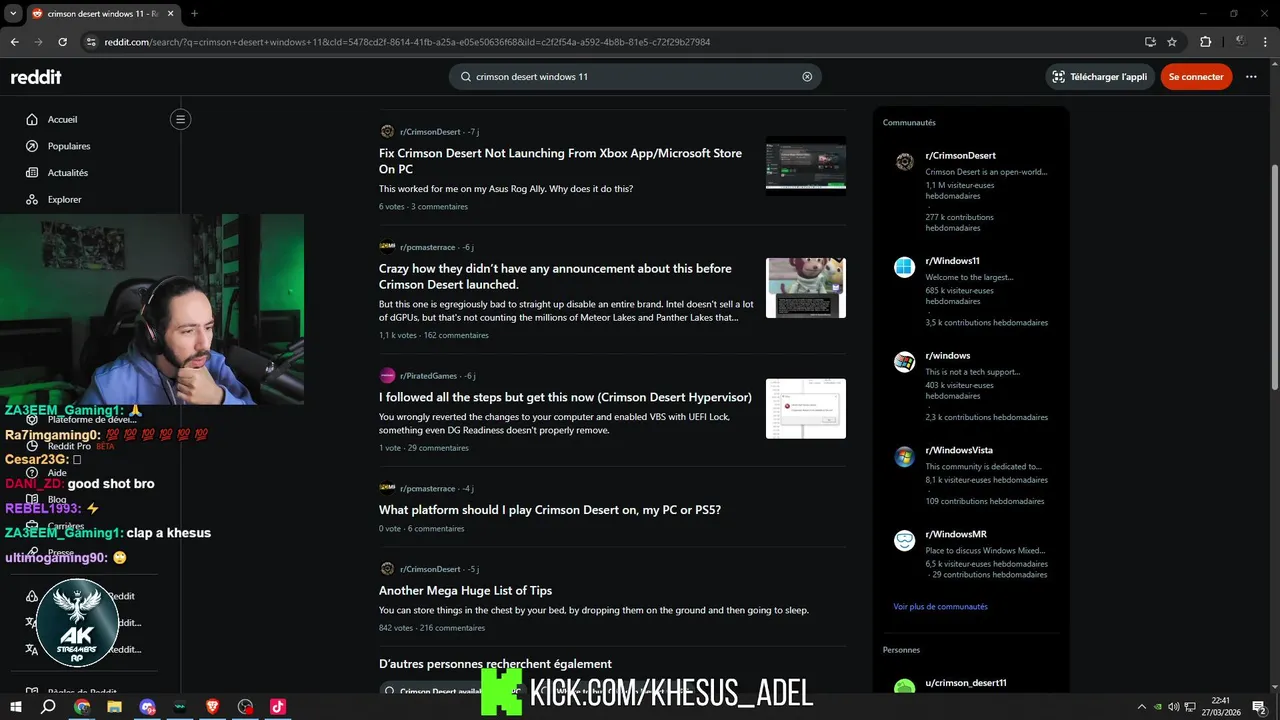Open Actualités in the sidebar
The height and width of the screenshot is (720, 1280).
[x=68, y=173]
